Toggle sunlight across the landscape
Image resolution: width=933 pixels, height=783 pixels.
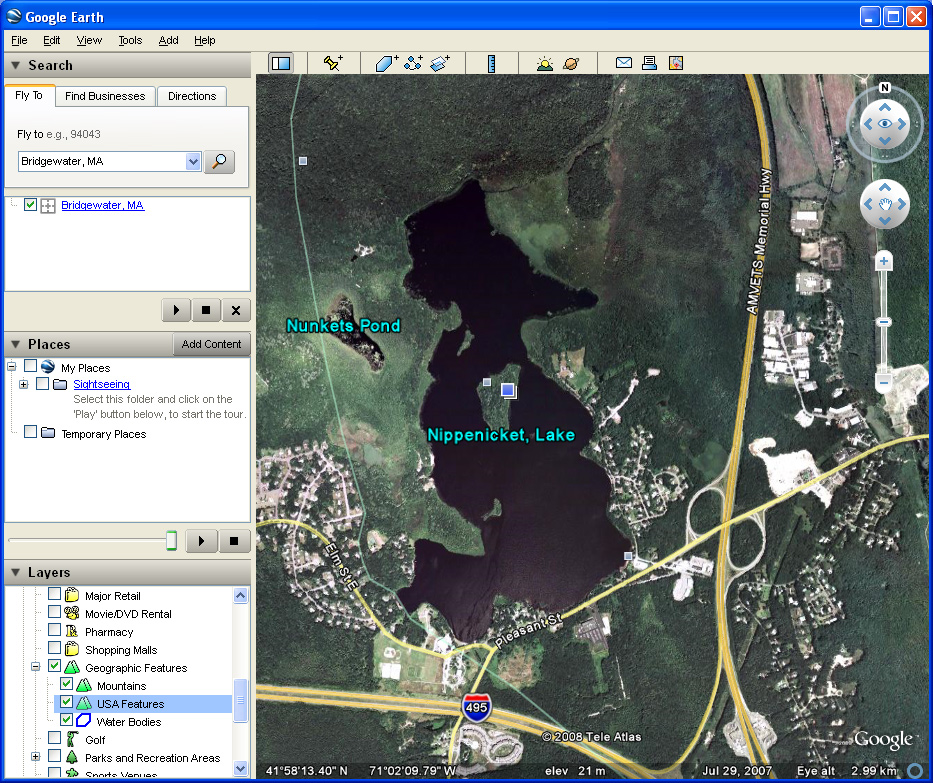tap(544, 63)
